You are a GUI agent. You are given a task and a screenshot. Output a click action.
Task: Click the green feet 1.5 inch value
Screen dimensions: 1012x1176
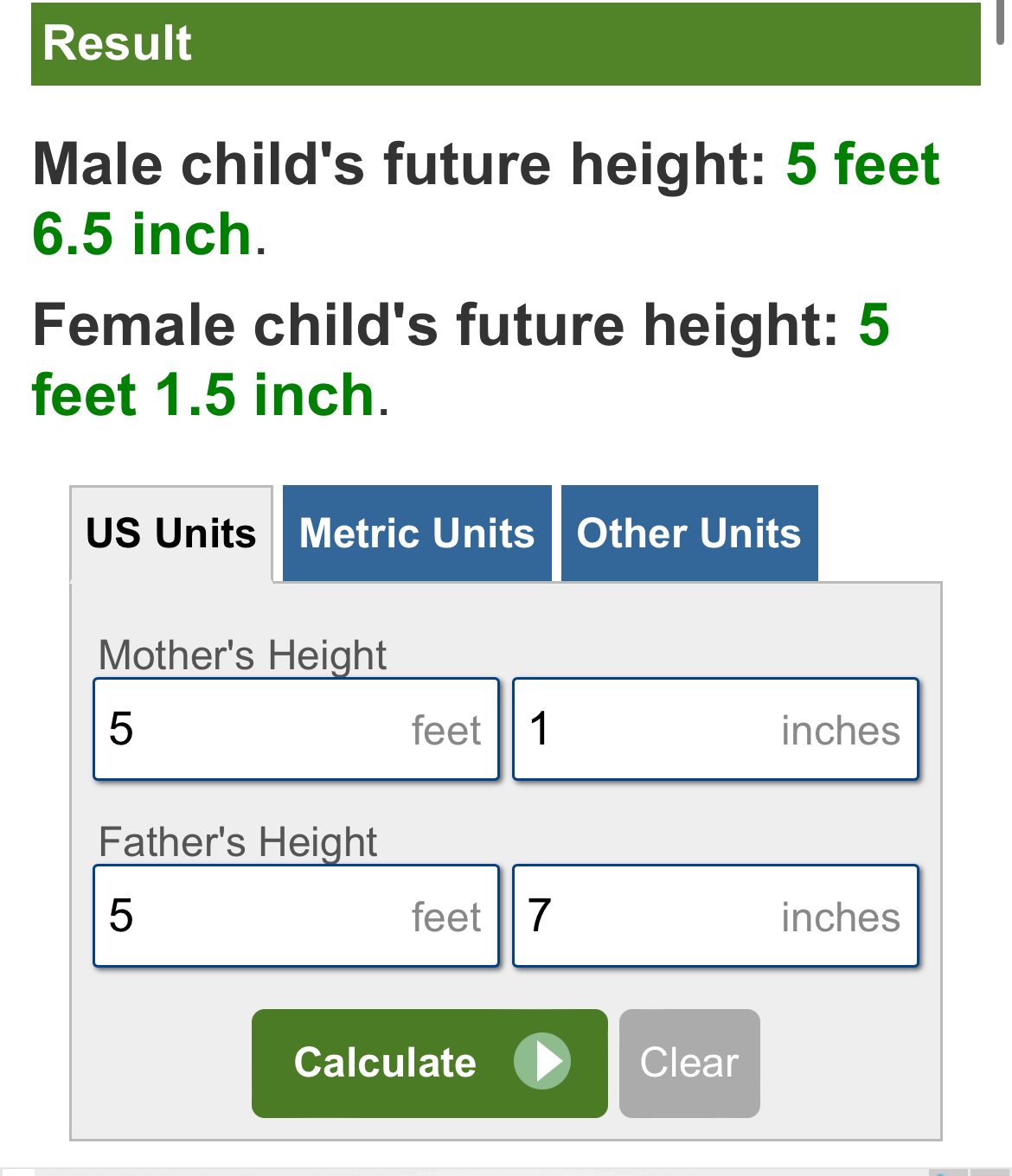click(x=203, y=395)
